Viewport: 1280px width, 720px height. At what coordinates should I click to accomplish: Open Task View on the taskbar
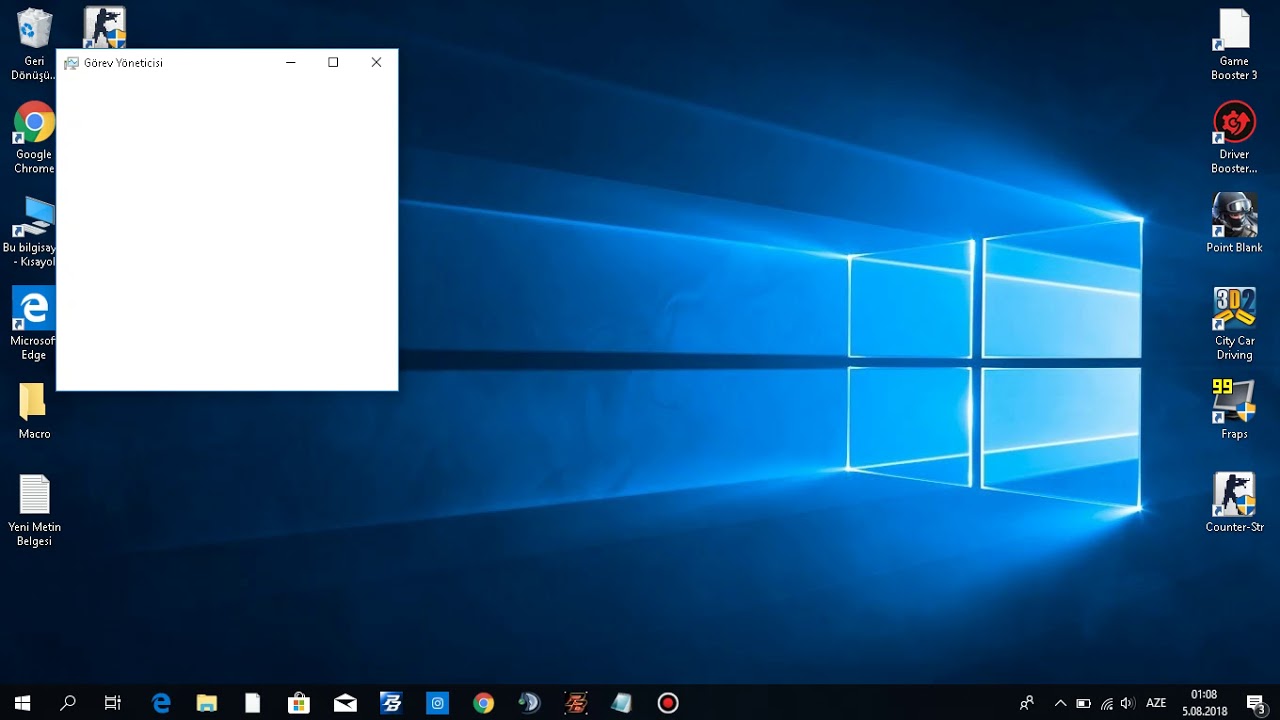tap(113, 703)
